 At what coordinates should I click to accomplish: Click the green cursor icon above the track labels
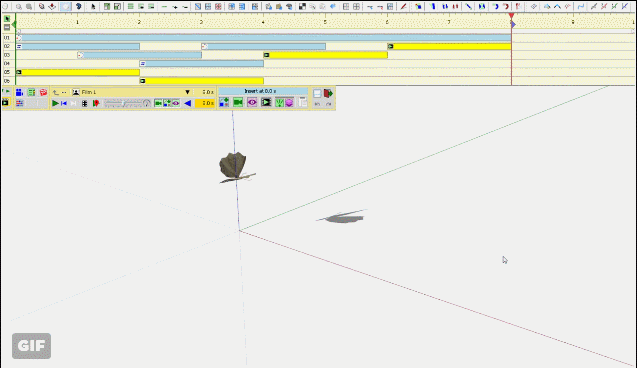coord(7,19)
